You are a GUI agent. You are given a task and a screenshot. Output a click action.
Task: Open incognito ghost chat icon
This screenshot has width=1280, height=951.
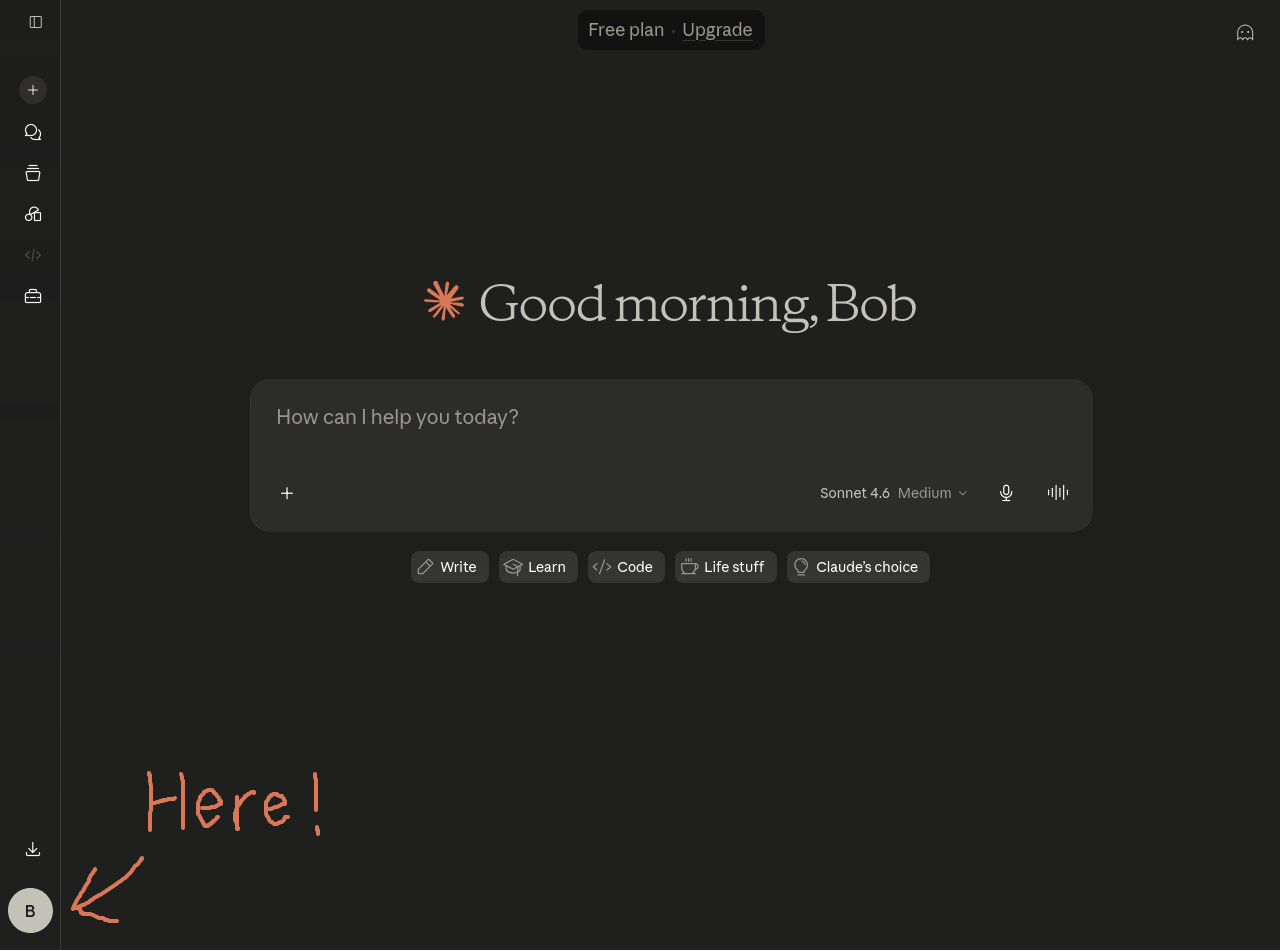pos(1245,33)
